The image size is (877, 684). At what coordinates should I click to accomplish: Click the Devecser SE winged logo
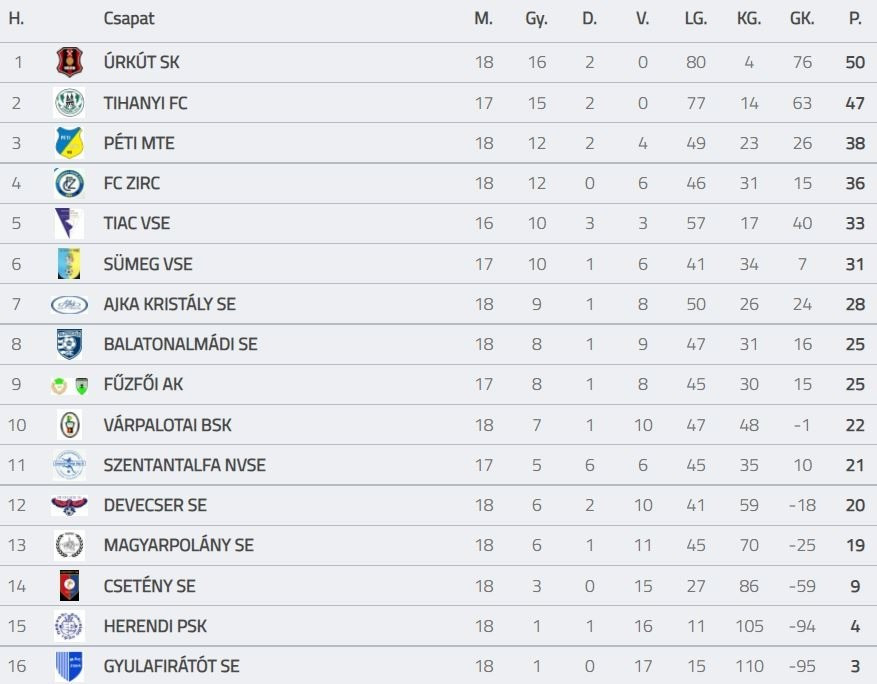pos(69,505)
